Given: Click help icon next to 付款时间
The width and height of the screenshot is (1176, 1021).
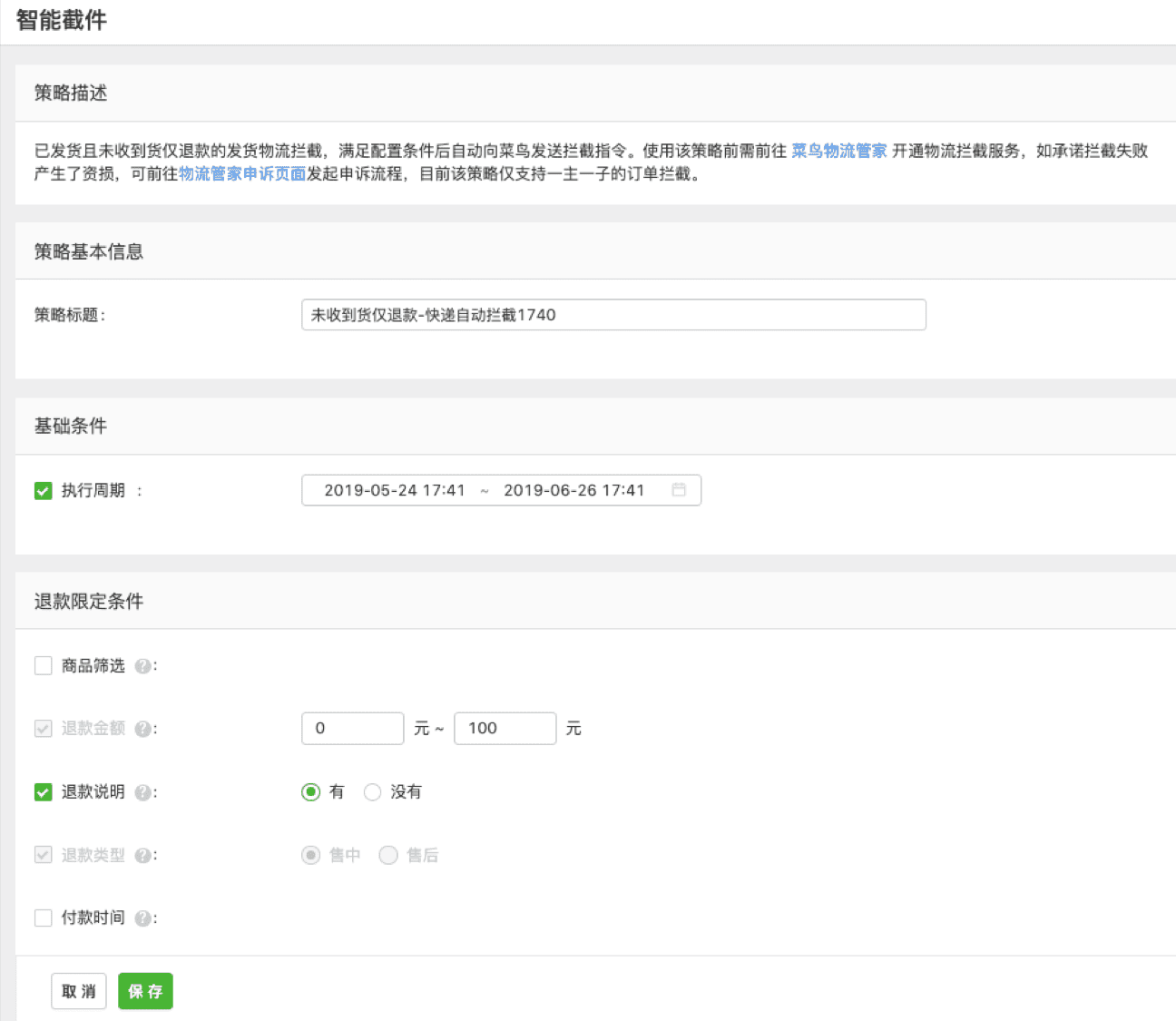Looking at the screenshot, I should [142, 918].
